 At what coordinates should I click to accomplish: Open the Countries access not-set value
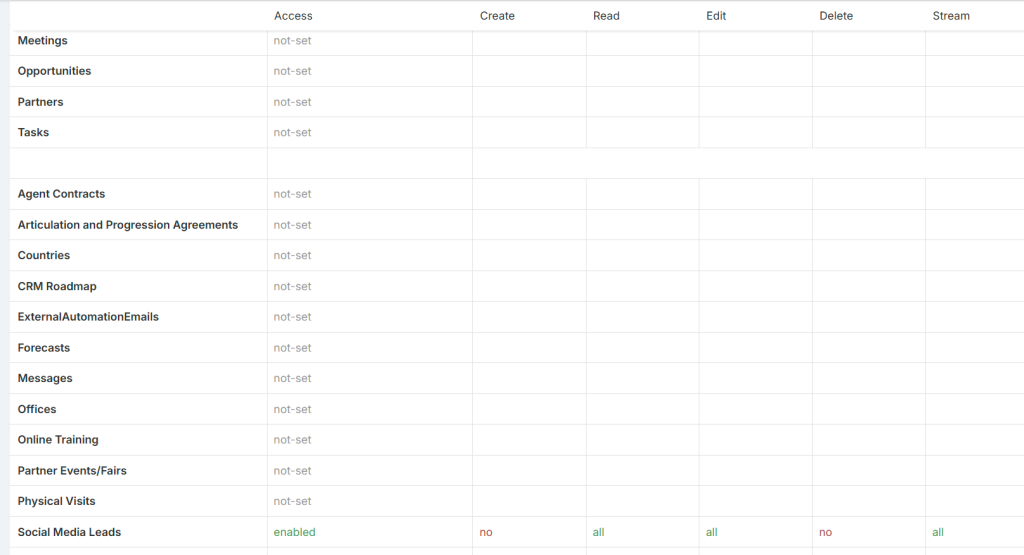pyautogui.click(x=292, y=255)
